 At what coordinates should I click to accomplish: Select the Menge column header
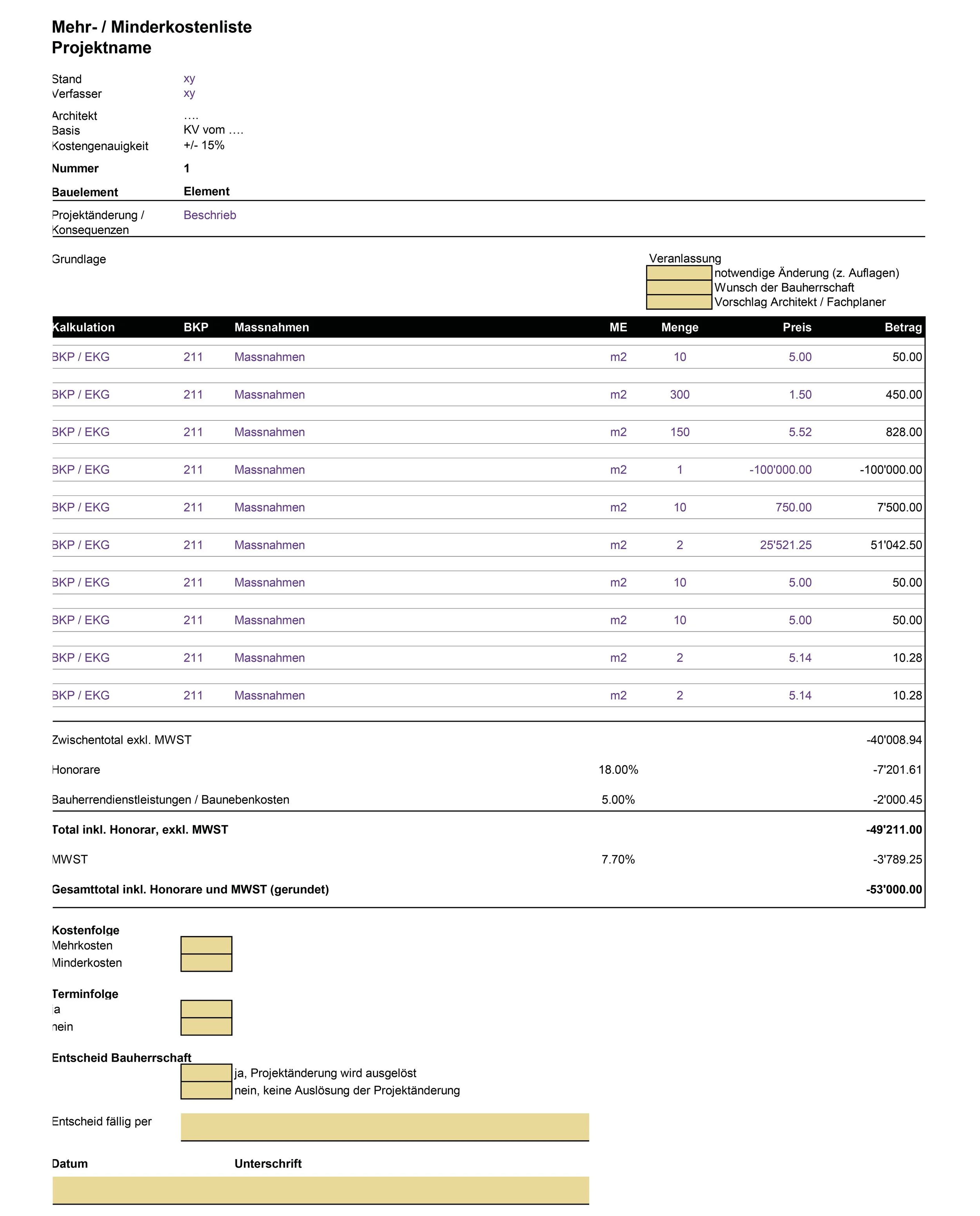click(680, 327)
